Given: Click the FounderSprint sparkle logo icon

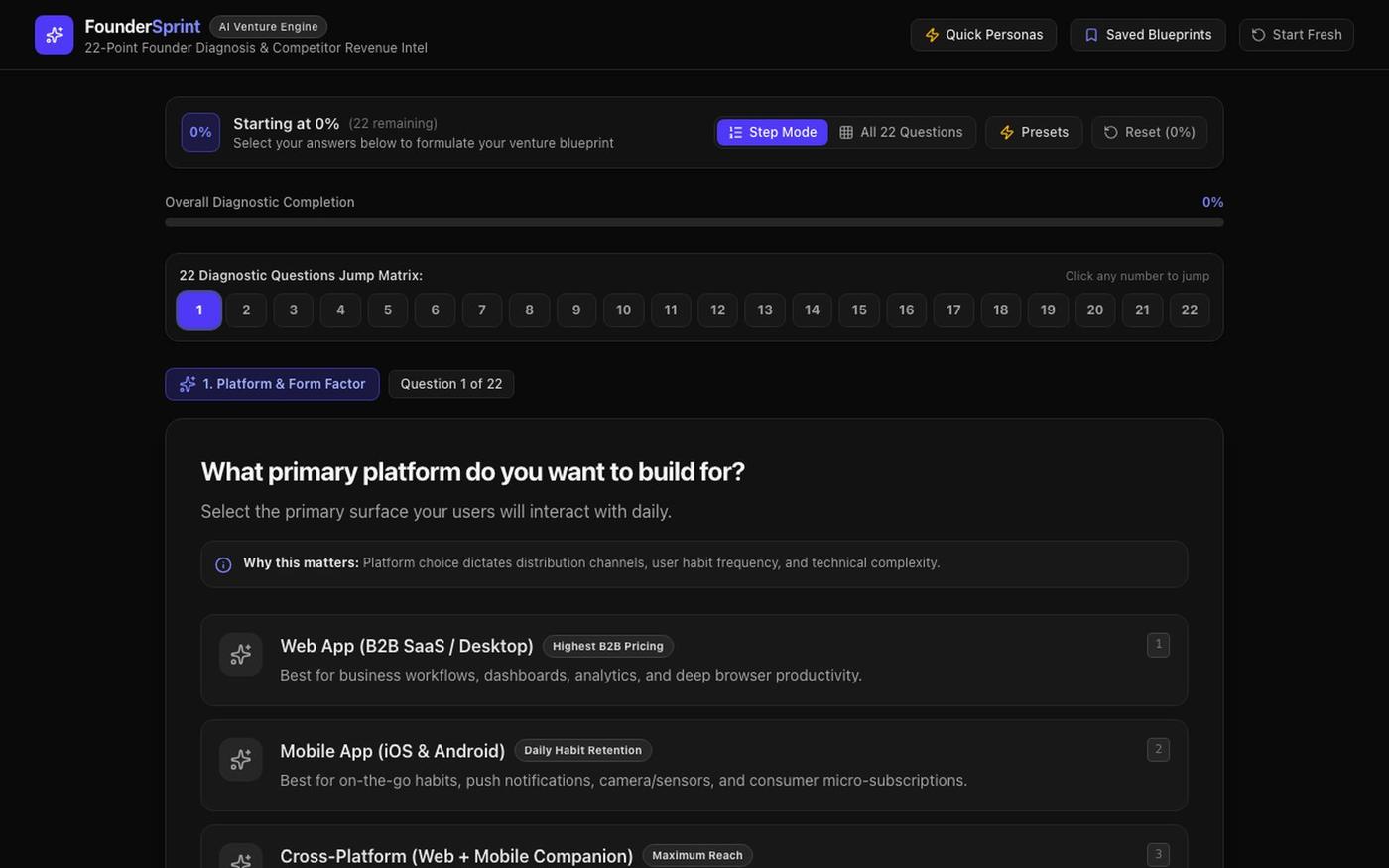Looking at the screenshot, I should click(54, 35).
